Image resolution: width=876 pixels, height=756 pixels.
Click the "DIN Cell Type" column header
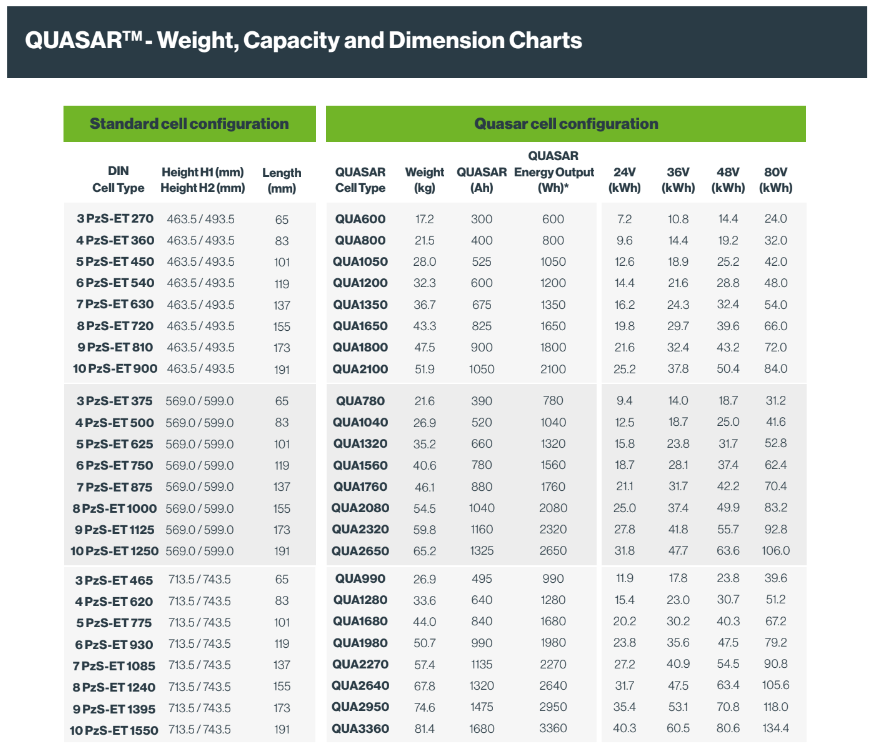118,179
